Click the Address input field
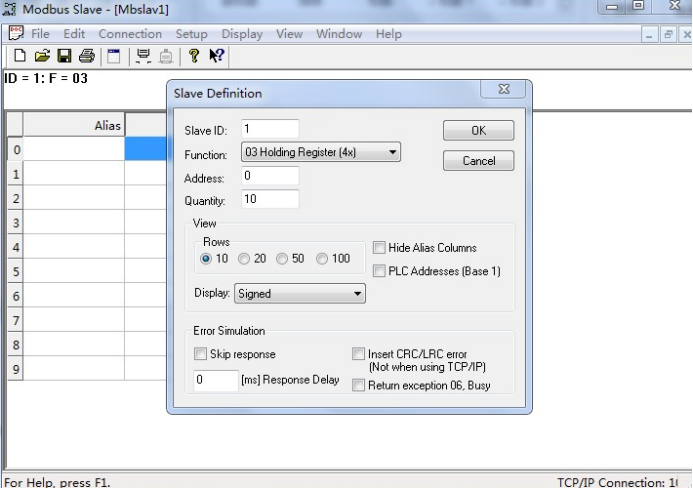The width and height of the screenshot is (693, 489). pyautogui.click(x=270, y=176)
